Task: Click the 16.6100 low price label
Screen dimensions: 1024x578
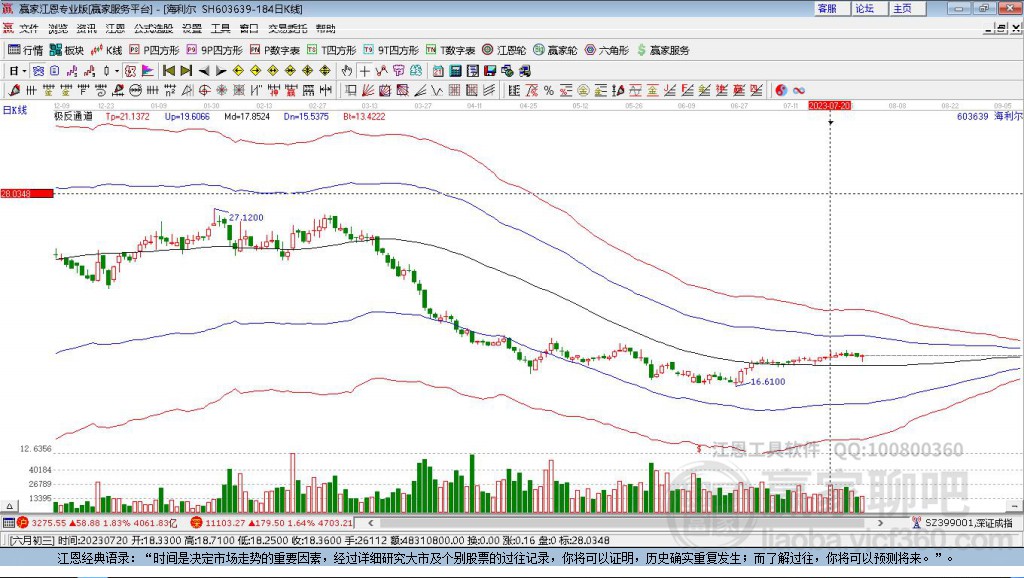Action: click(768, 381)
